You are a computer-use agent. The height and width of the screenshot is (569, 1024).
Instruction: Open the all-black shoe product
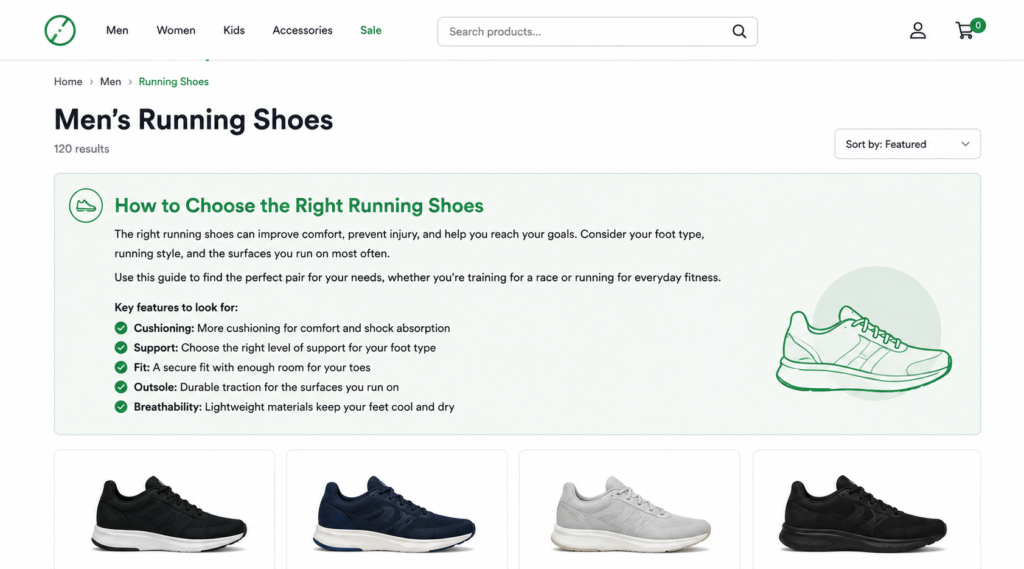[863, 513]
